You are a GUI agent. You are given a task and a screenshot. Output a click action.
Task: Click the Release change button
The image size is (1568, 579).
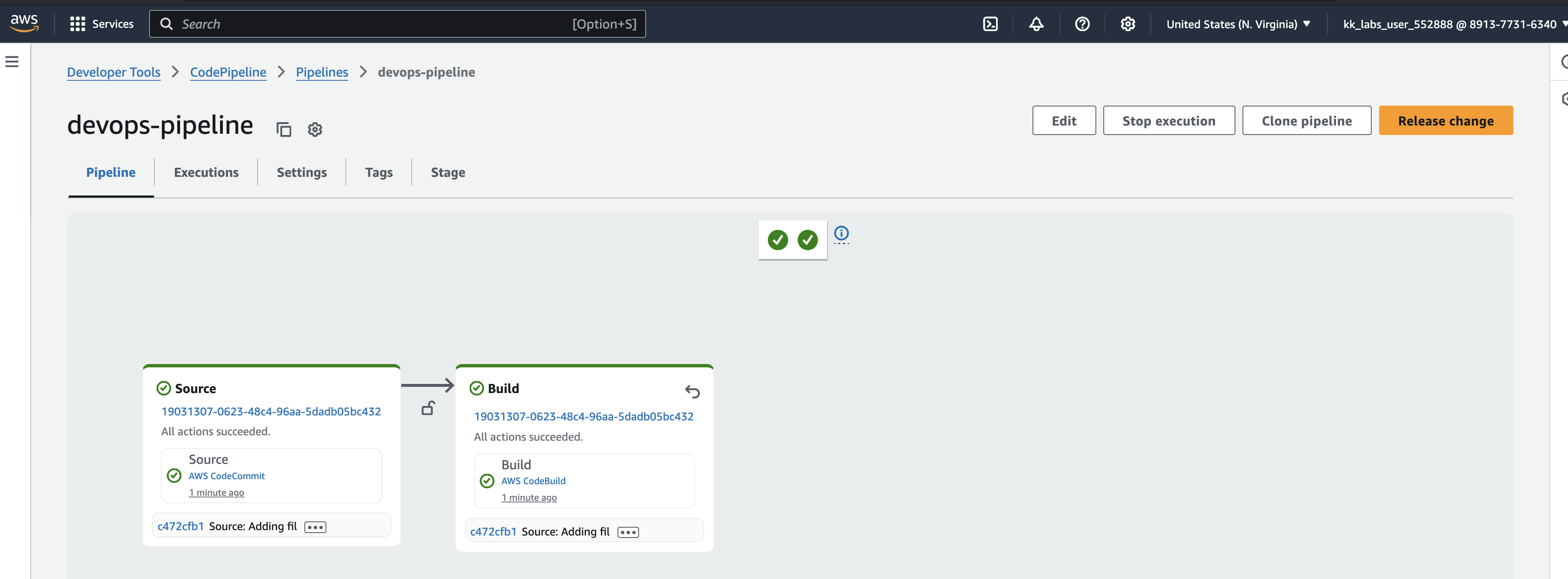pos(1445,121)
